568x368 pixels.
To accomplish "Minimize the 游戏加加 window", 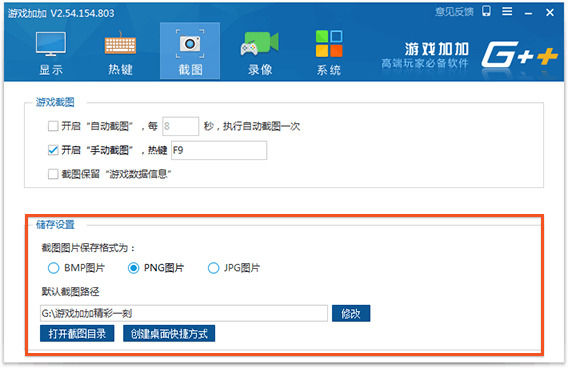I will (x=529, y=13).
